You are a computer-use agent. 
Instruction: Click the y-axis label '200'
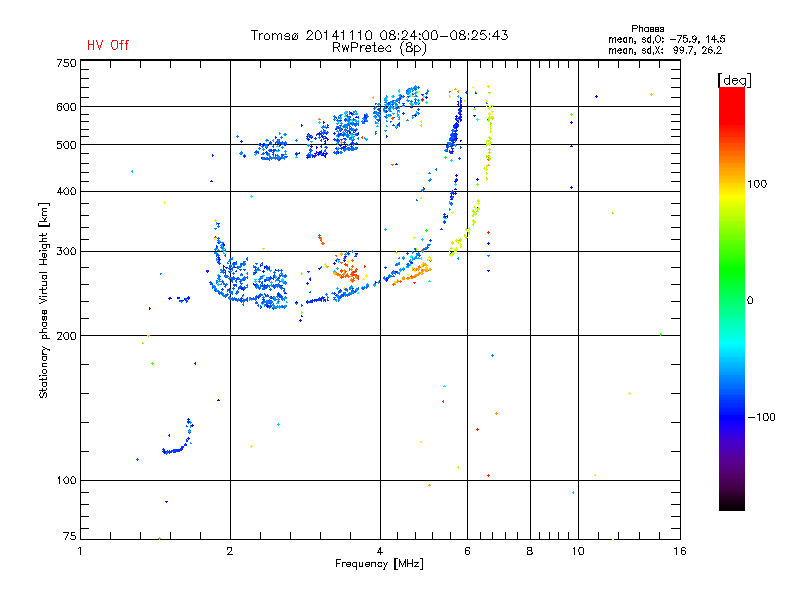coord(66,336)
